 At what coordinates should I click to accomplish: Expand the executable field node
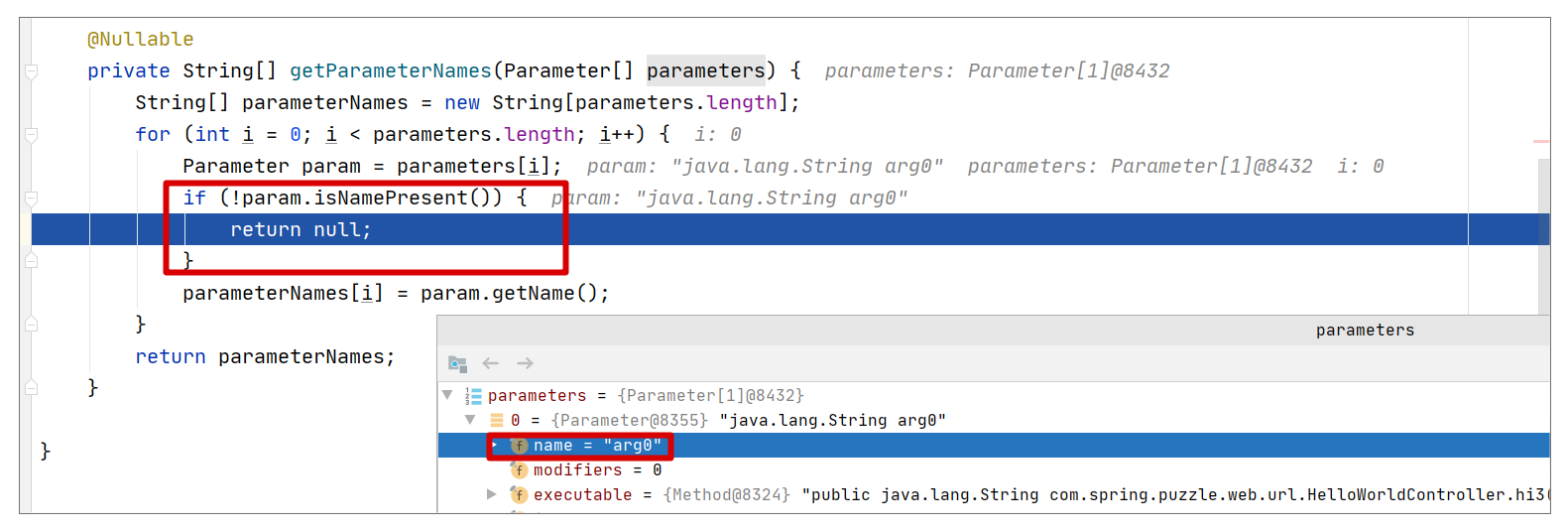pyautogui.click(x=491, y=494)
